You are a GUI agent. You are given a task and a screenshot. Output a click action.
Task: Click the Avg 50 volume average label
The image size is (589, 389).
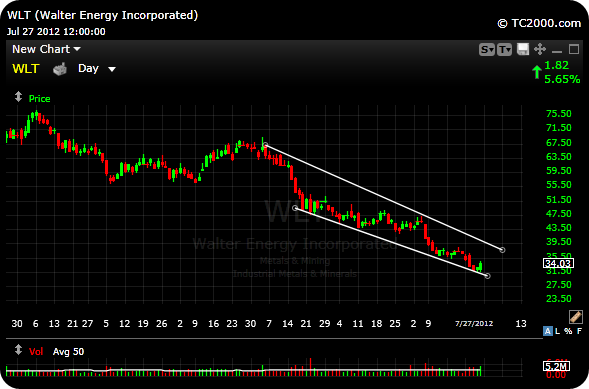click(x=68, y=351)
